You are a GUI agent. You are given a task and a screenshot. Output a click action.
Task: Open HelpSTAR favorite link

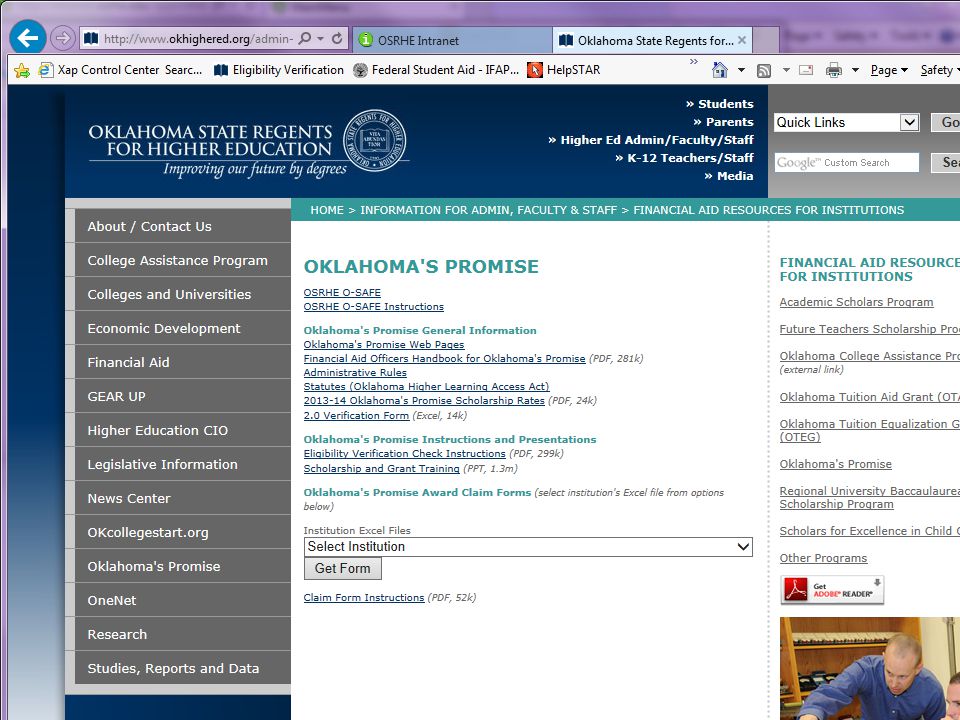click(x=564, y=70)
